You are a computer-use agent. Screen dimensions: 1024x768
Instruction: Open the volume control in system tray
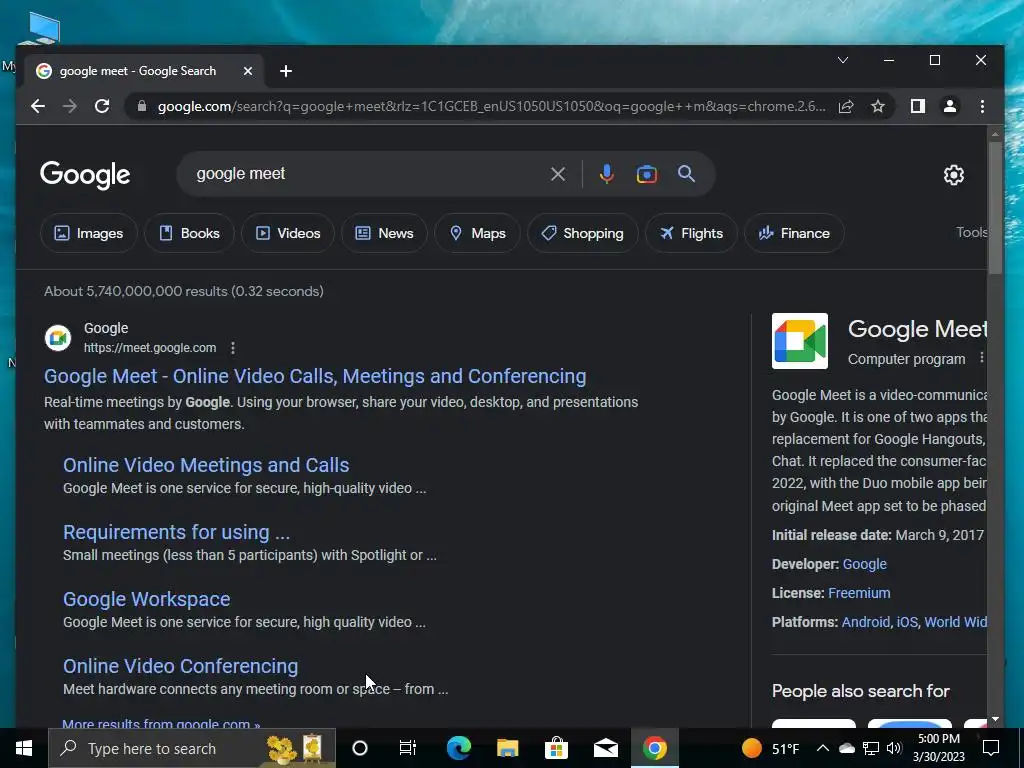[895, 748]
